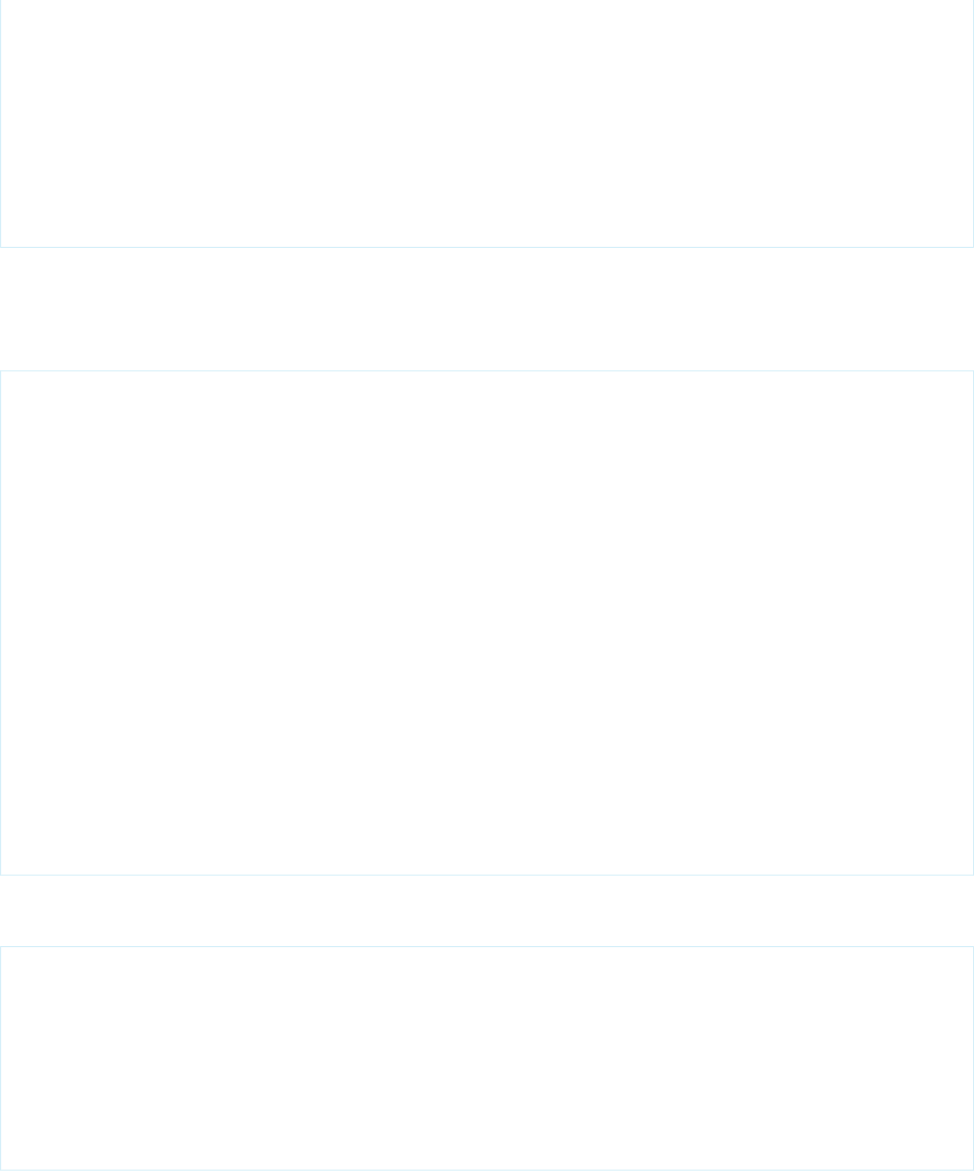974x1171 pixels.
Task: Click inside the bottom empty bordered panel
Action: [487, 1057]
